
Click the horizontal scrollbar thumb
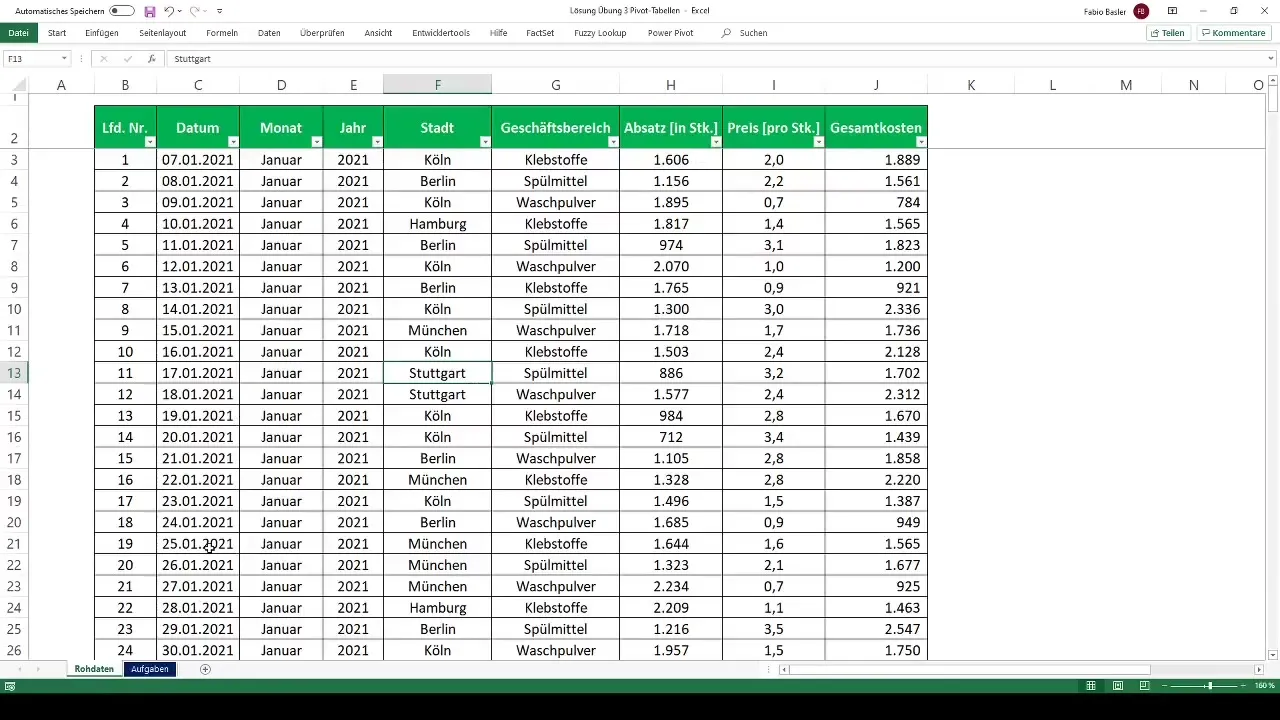point(970,669)
